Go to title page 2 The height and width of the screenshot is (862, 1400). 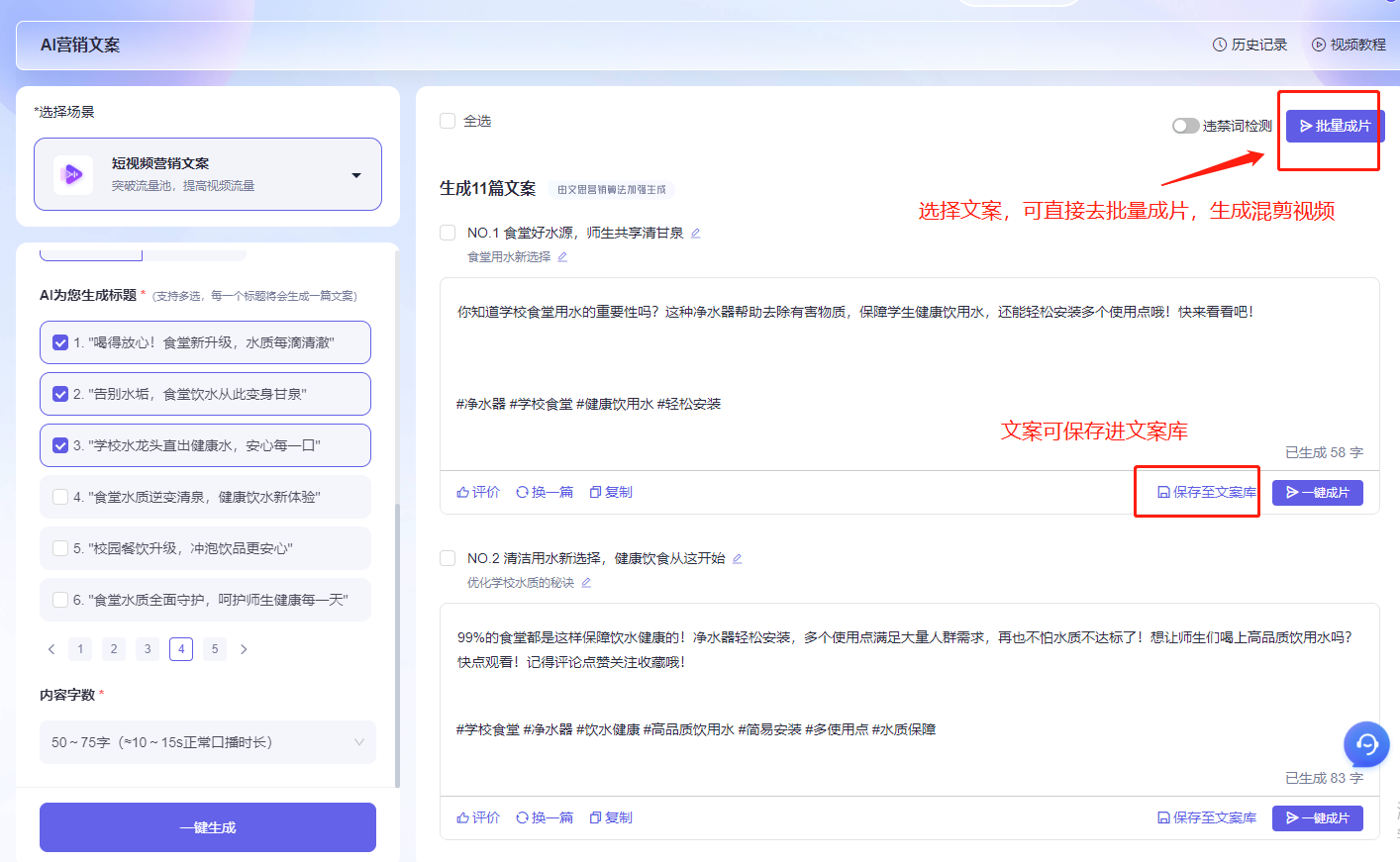(x=114, y=649)
